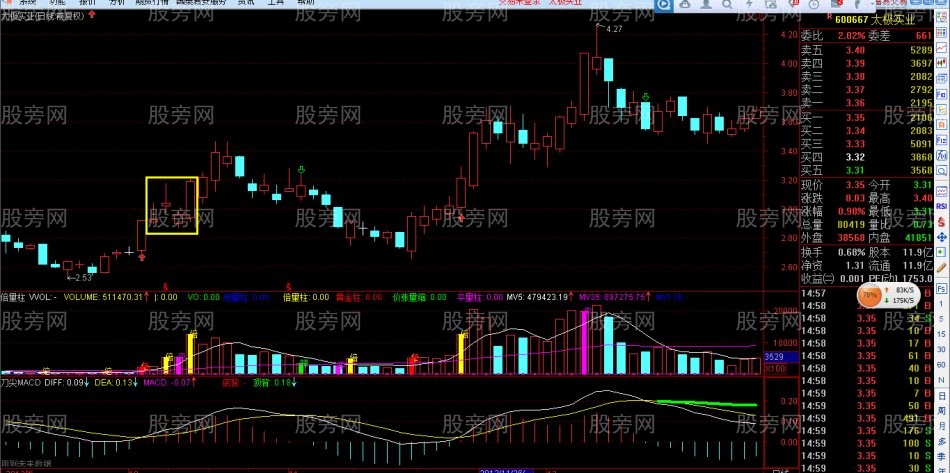The width and height of the screenshot is (950, 473).
Task: Switch to the intraday line chart icon
Action: 942,47
